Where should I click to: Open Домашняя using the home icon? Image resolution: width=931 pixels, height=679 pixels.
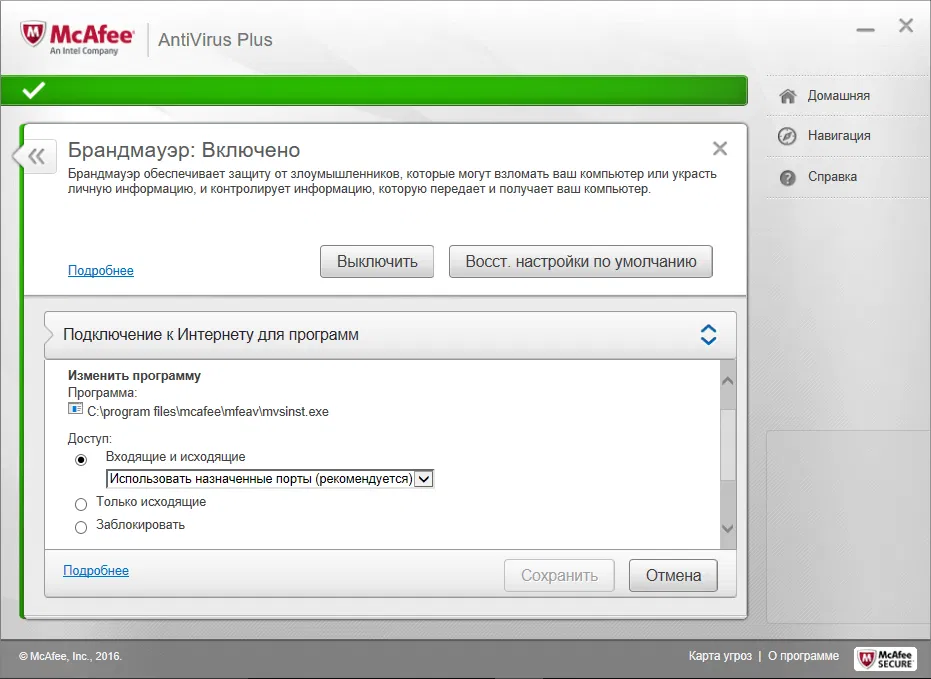coord(789,95)
